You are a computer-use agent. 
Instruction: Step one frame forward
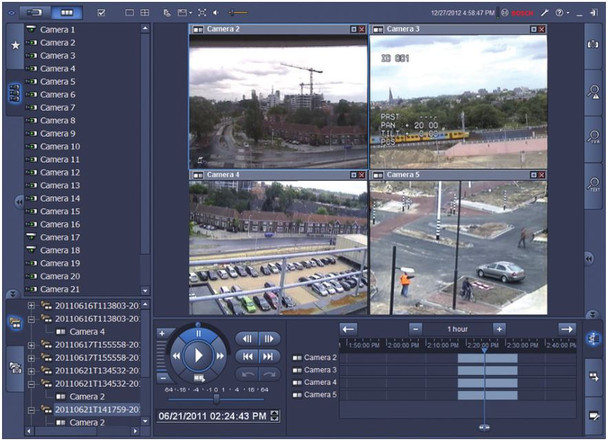click(x=269, y=339)
